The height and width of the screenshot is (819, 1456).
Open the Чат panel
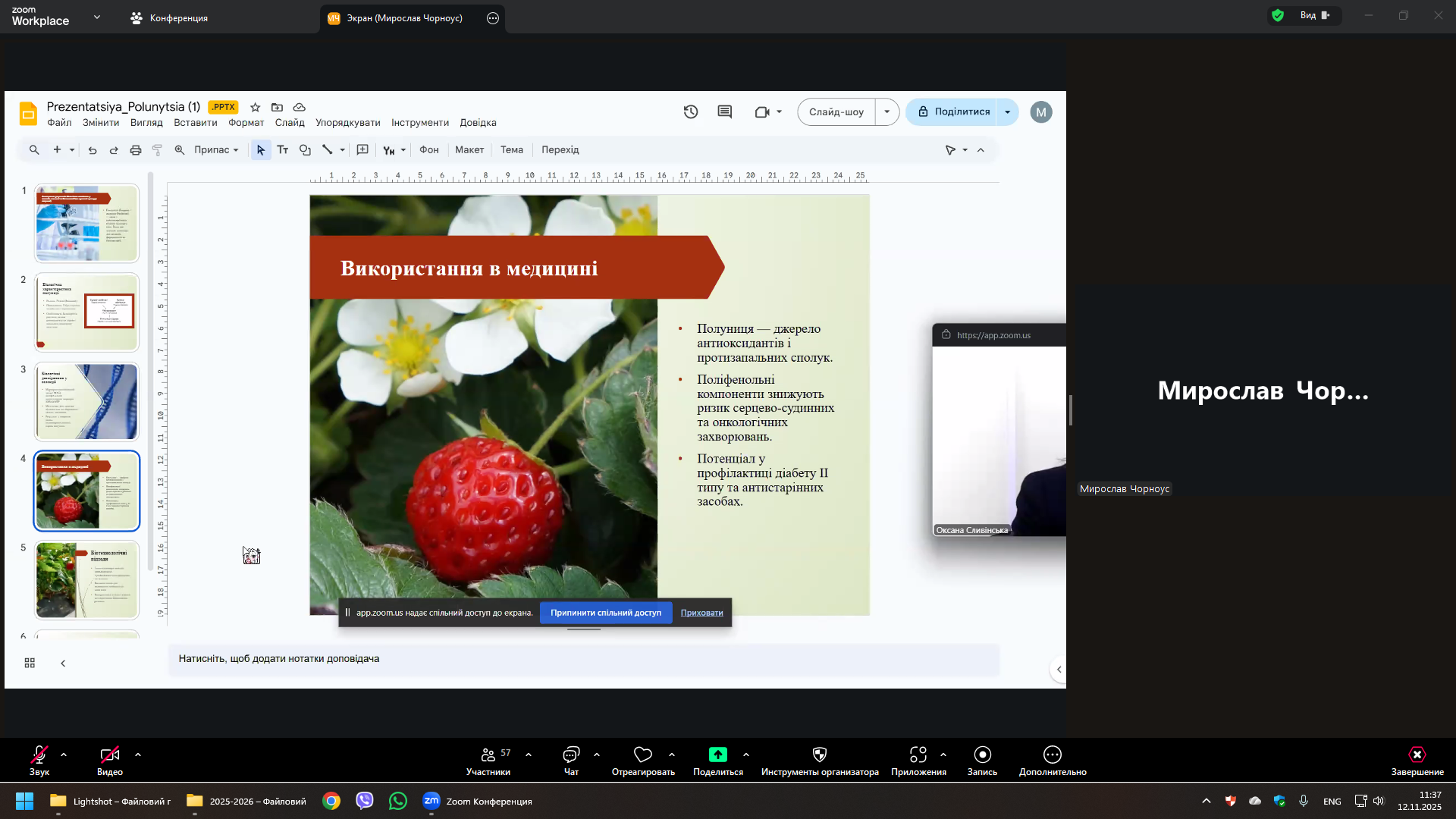pyautogui.click(x=571, y=755)
